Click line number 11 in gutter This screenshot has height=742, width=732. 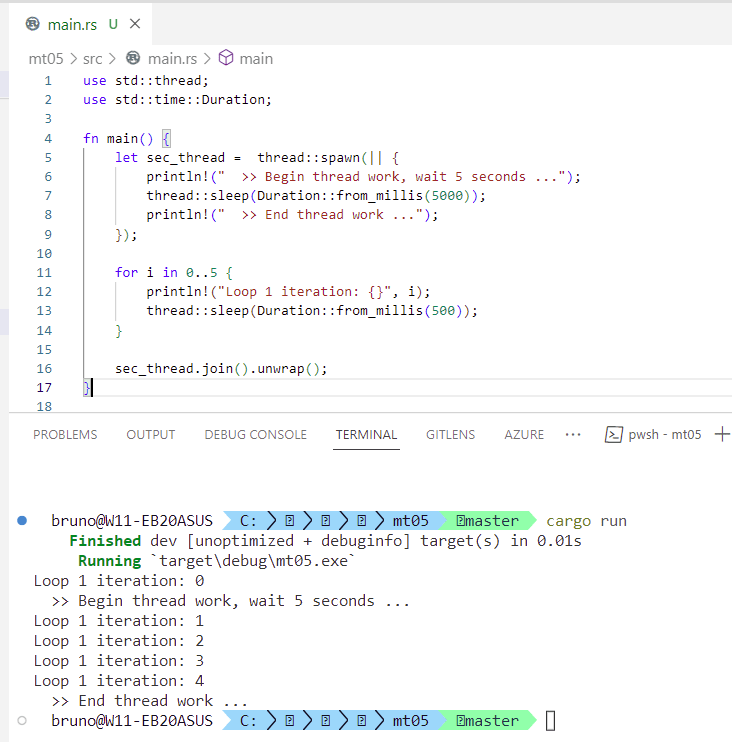(x=44, y=273)
